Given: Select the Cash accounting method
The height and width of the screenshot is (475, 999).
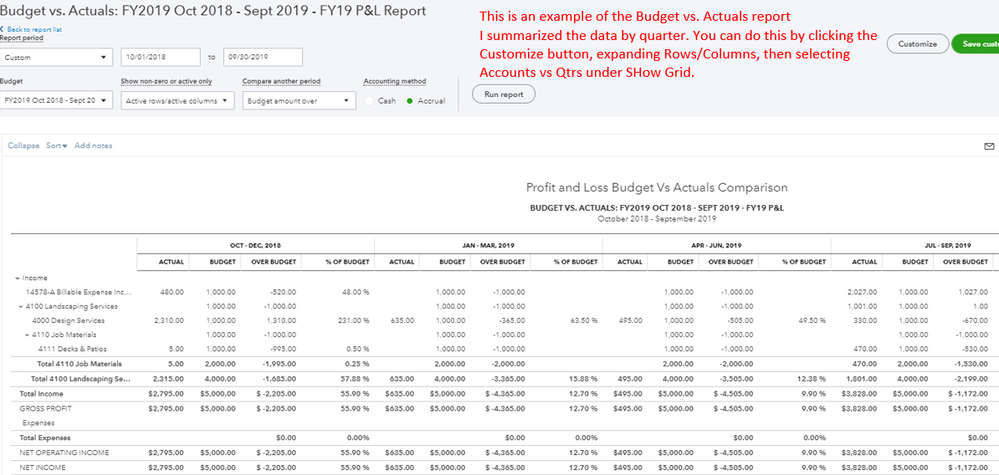Looking at the screenshot, I should pos(370,100).
